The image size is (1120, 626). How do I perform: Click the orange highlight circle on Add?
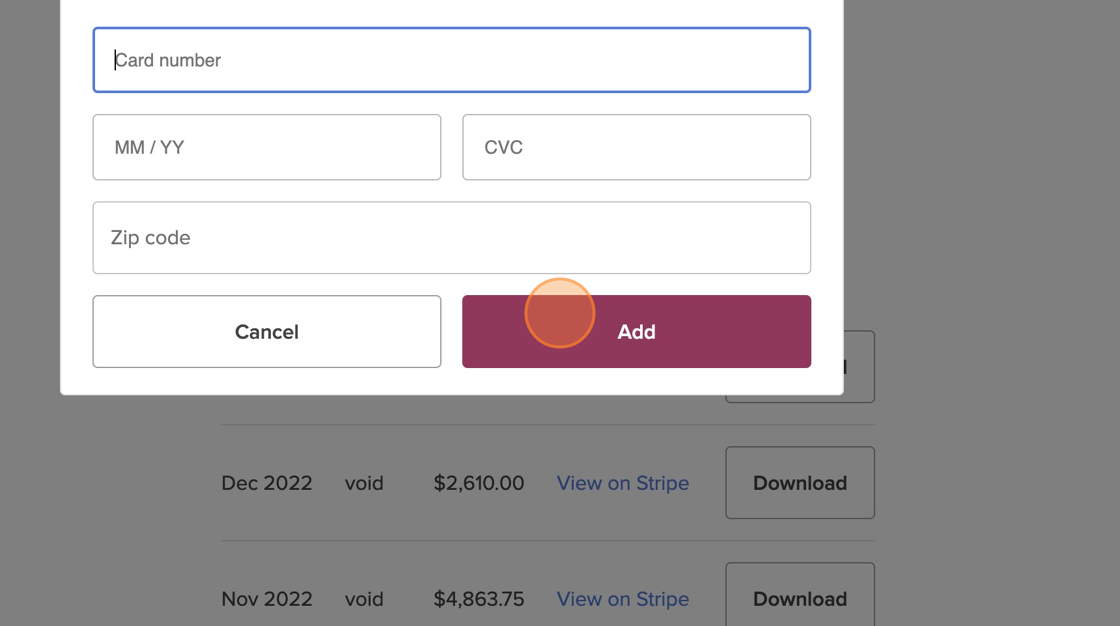coord(560,313)
